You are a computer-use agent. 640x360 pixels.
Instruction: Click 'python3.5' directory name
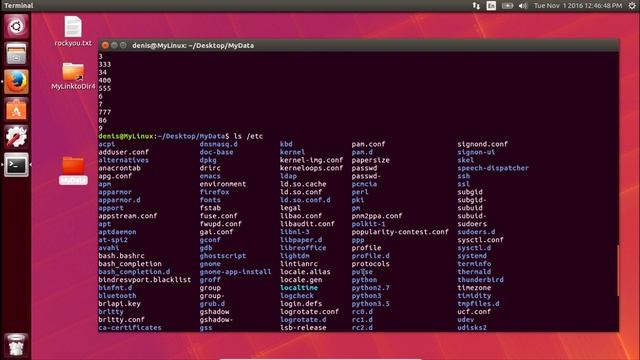[x=371, y=304]
